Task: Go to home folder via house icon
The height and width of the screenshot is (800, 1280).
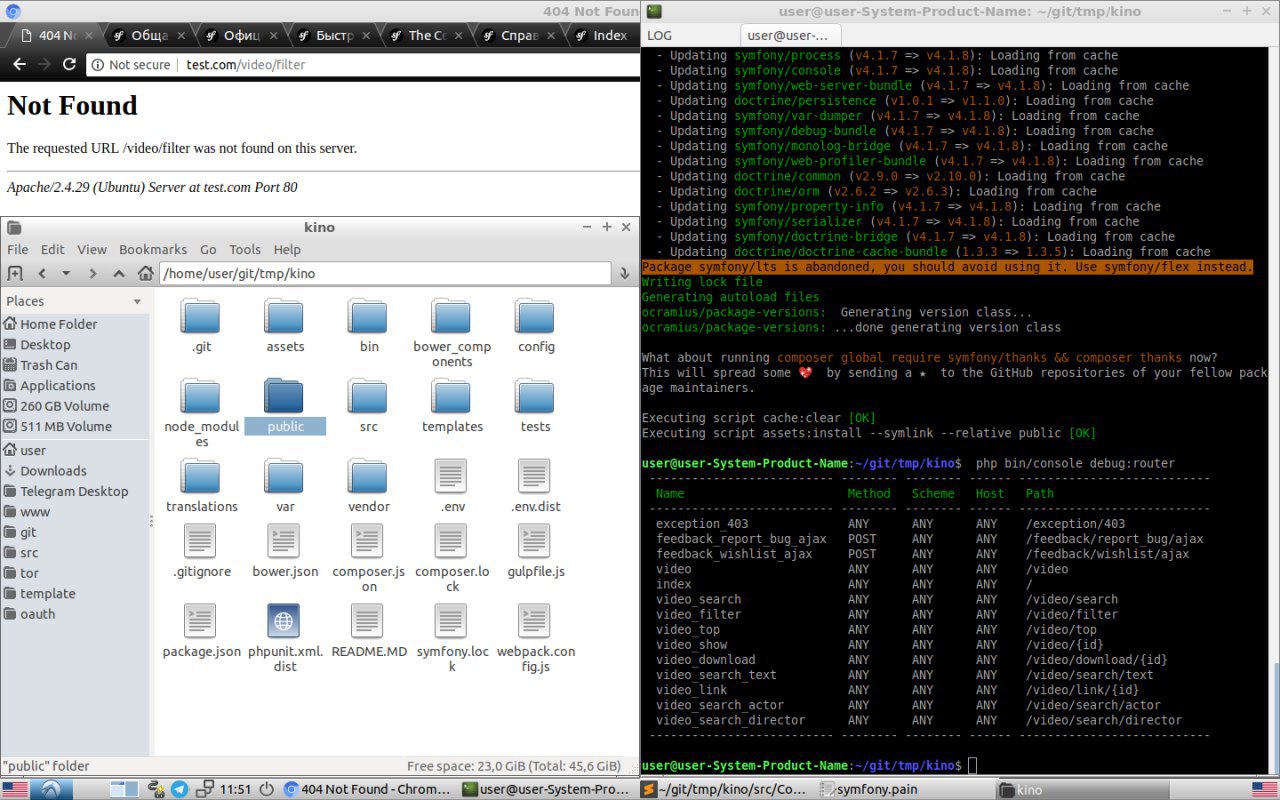Action: [145, 273]
